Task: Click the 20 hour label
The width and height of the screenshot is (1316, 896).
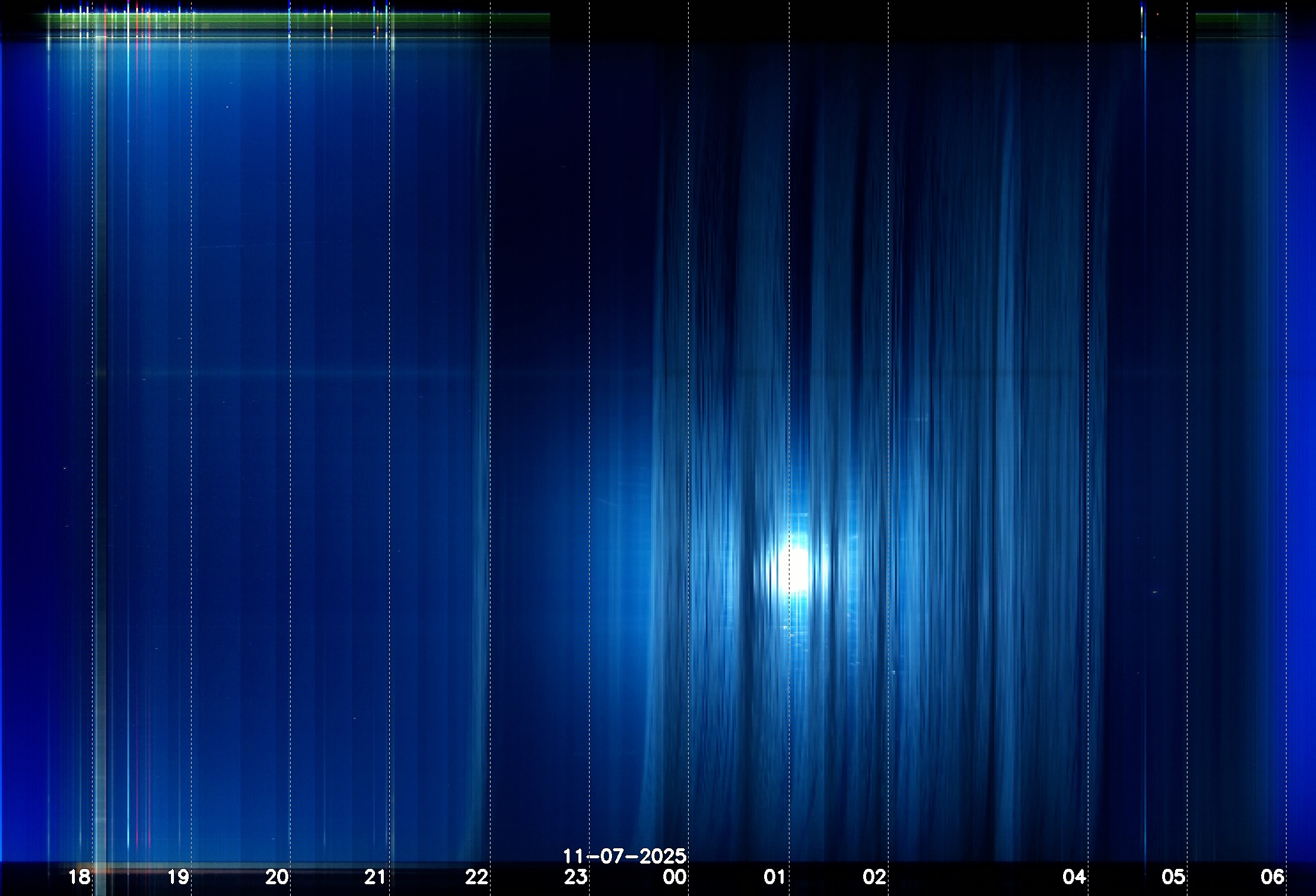Action: 277,877
